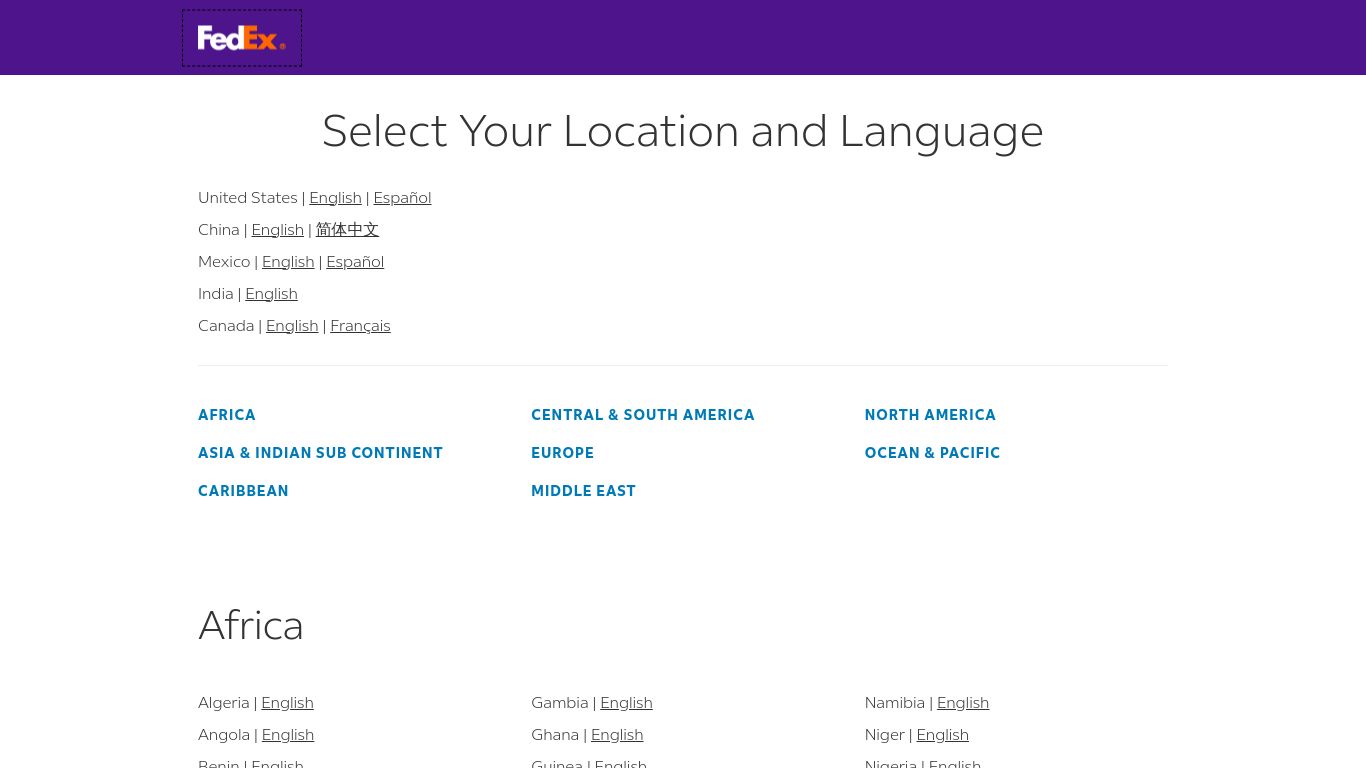Image resolution: width=1366 pixels, height=768 pixels.
Task: Choose English for Niger
Action: point(942,735)
